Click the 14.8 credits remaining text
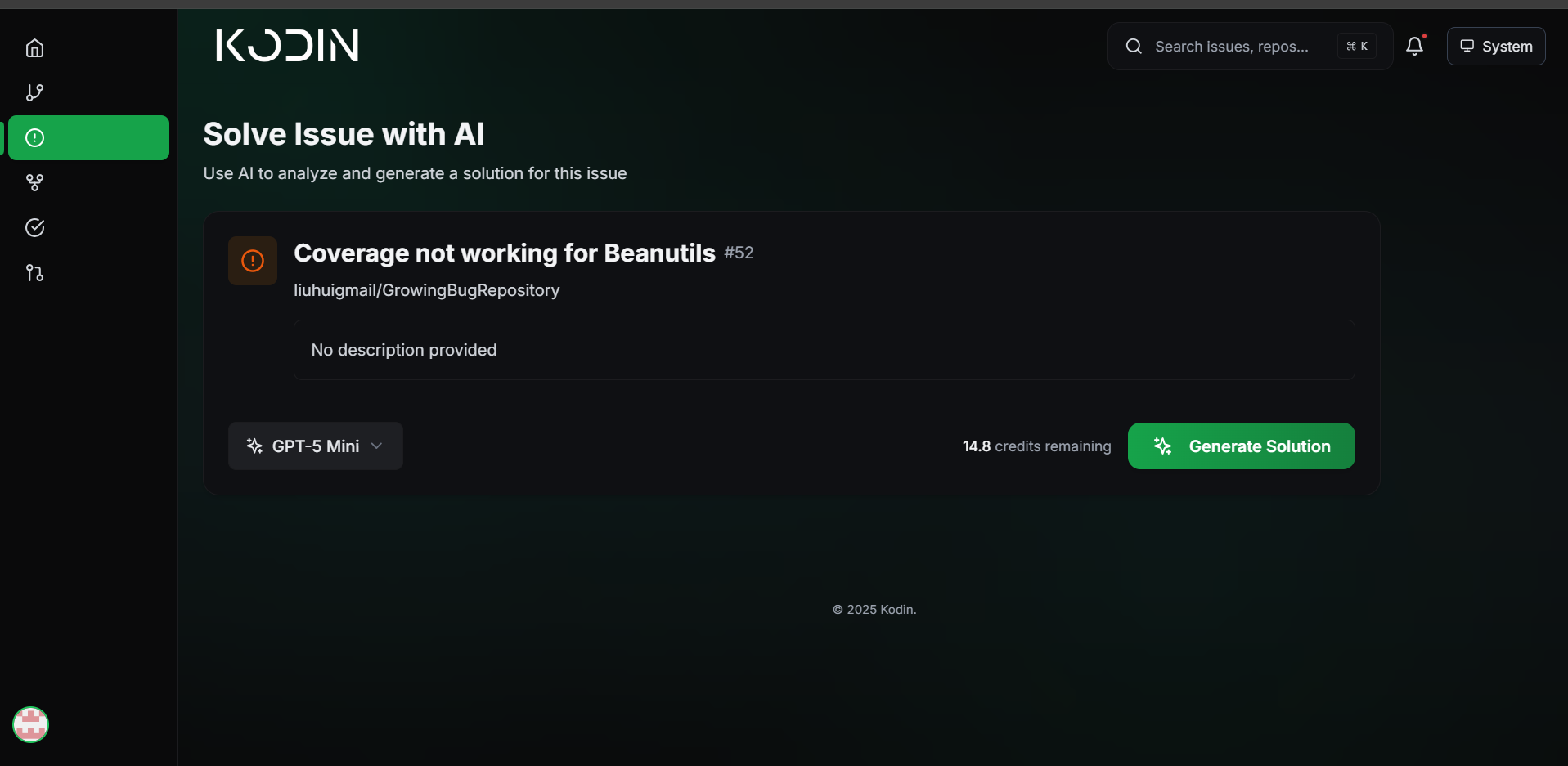Screen dimensions: 1568x766 tap(1036, 446)
